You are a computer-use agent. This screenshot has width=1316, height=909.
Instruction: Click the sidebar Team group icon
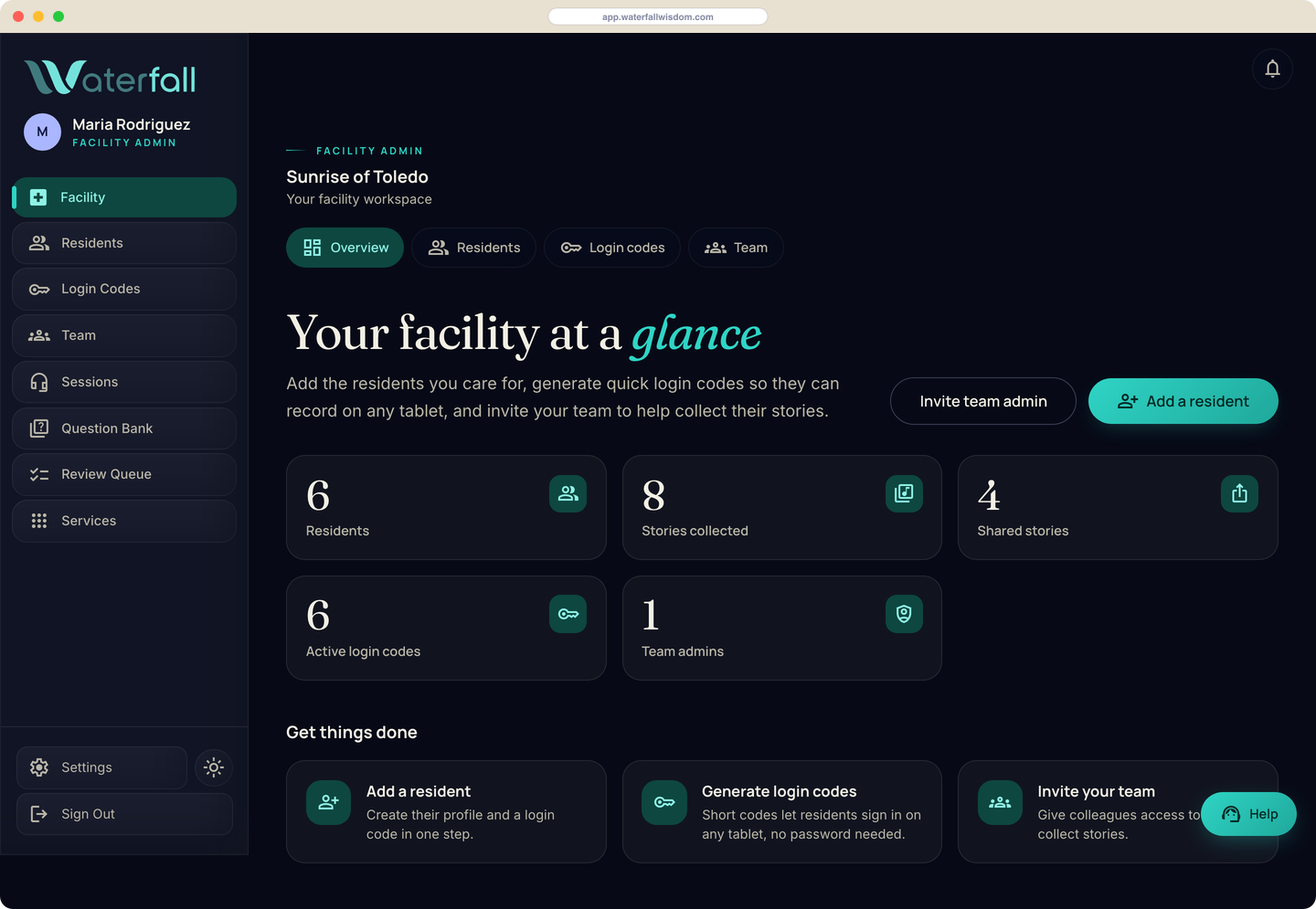(x=39, y=335)
